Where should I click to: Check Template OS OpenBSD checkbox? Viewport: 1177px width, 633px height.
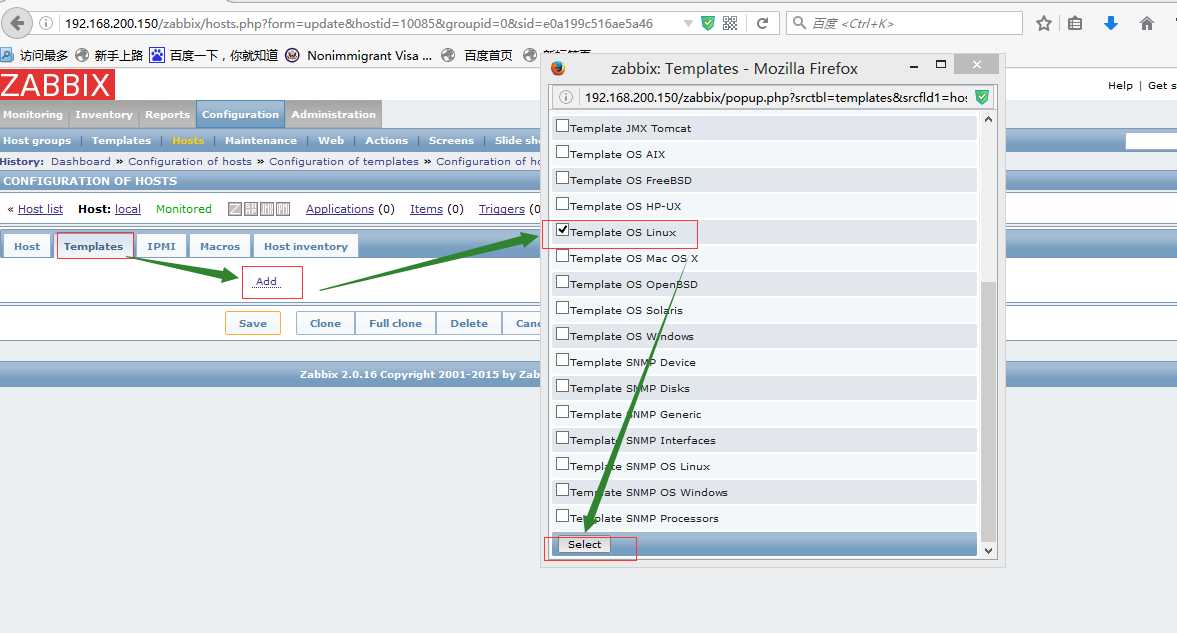[x=562, y=282]
